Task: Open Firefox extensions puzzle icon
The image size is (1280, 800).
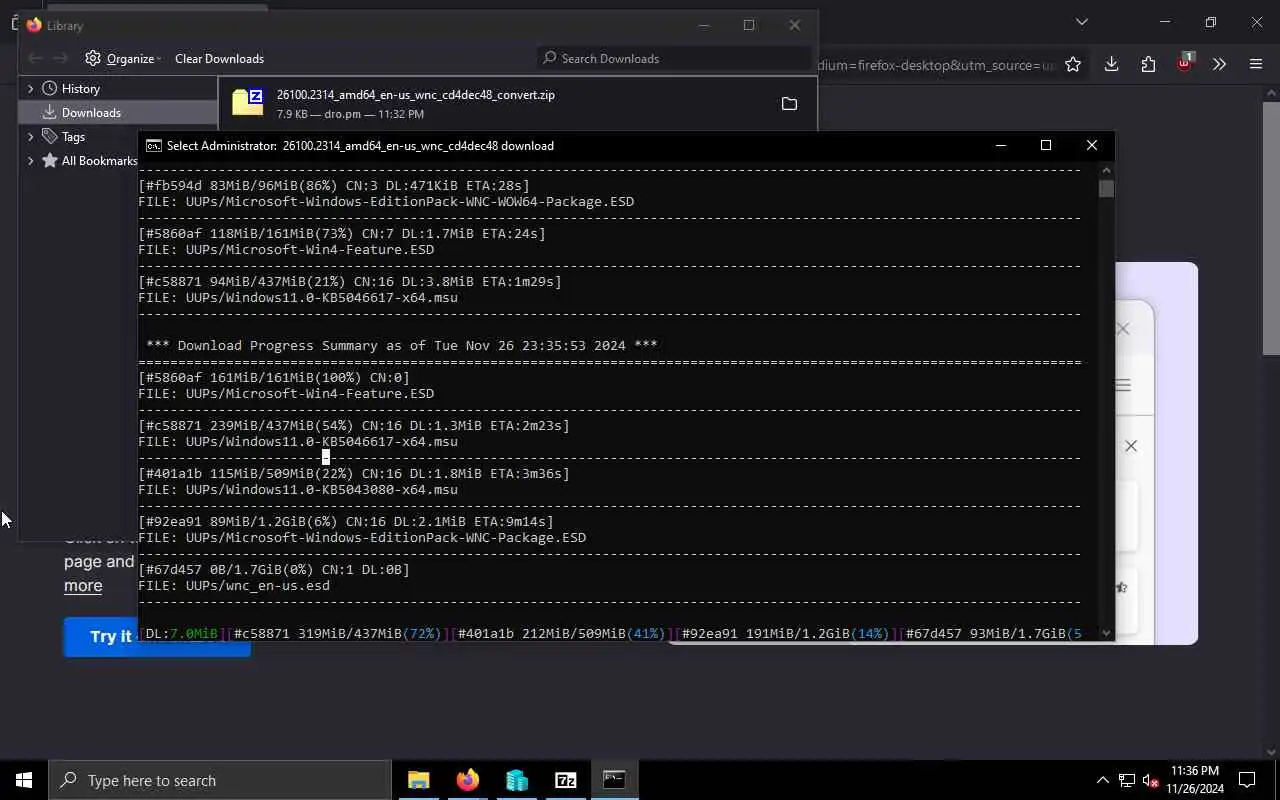Action: click(1148, 64)
